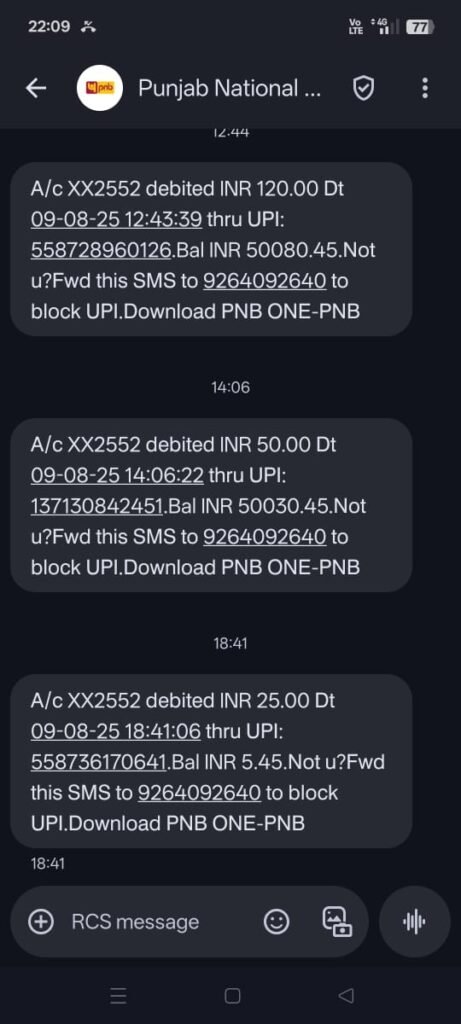The width and height of the screenshot is (461, 1024).
Task: Tap UPI reference 558736170641 link
Action: [x=101, y=762]
